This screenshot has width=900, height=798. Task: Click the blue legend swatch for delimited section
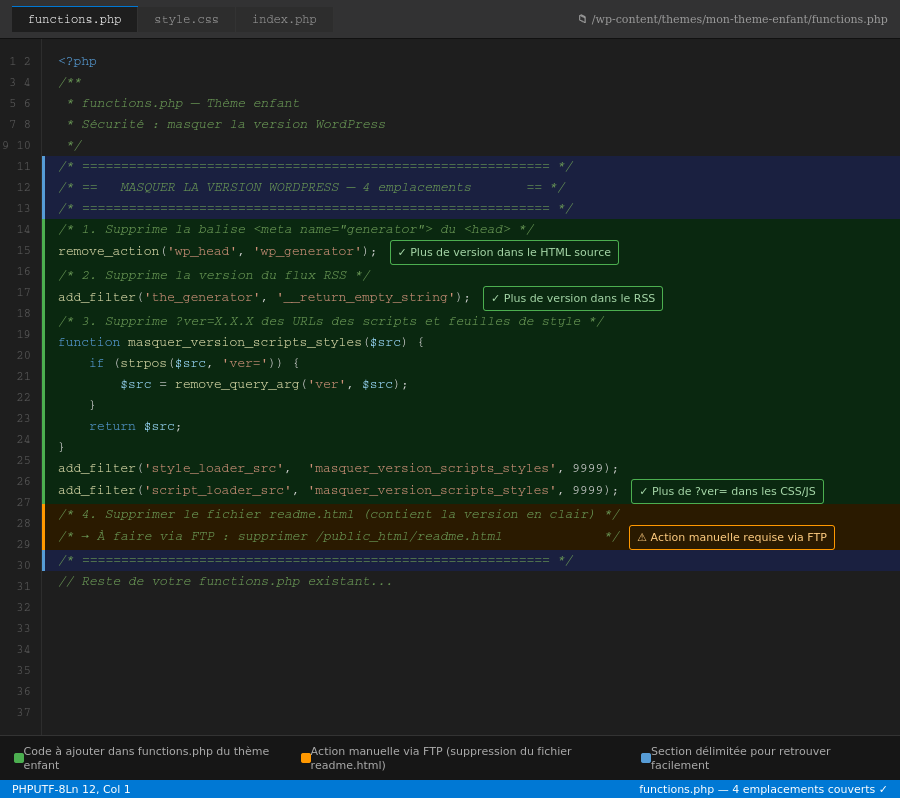(646, 758)
